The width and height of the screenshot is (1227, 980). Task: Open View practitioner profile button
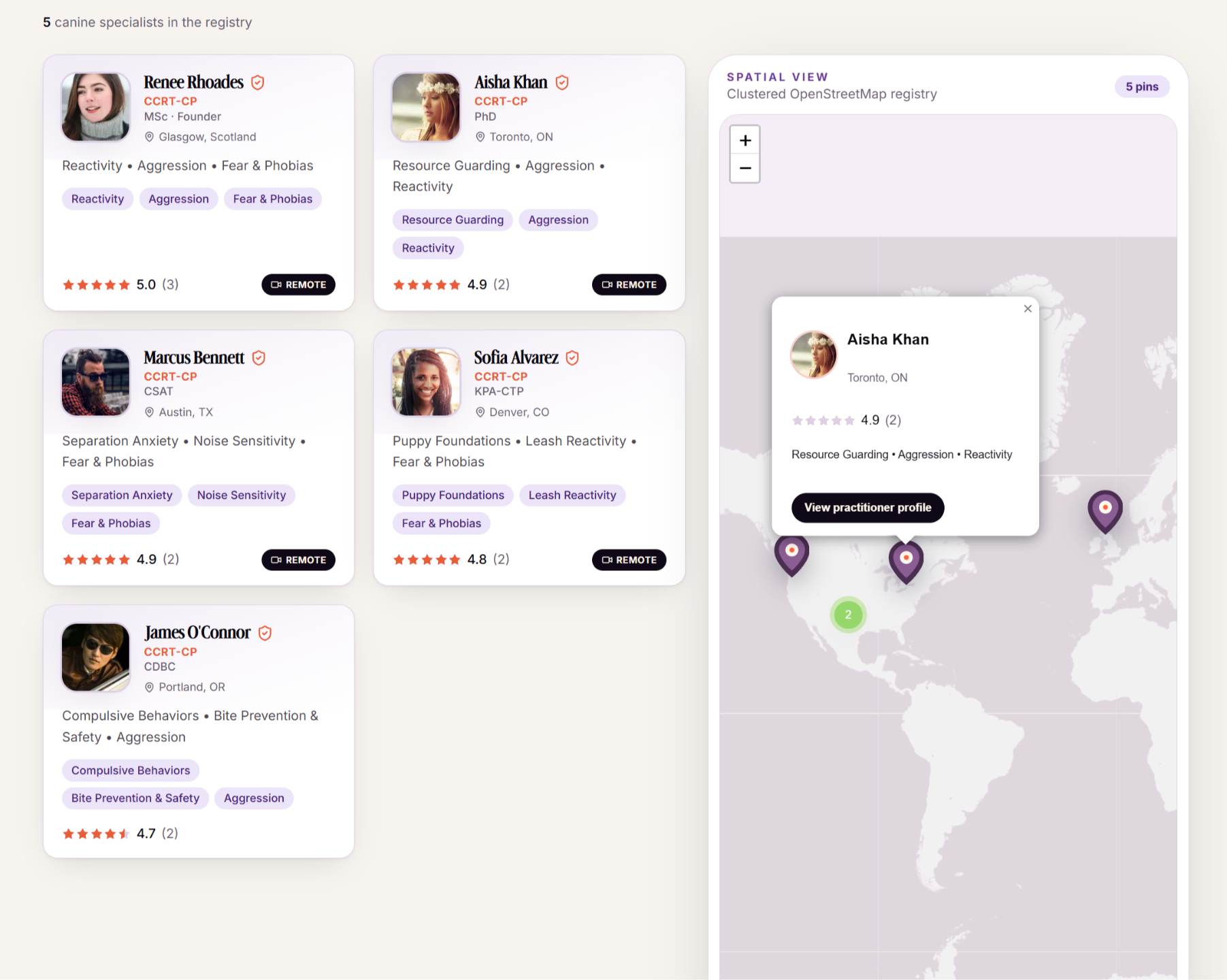[868, 508]
